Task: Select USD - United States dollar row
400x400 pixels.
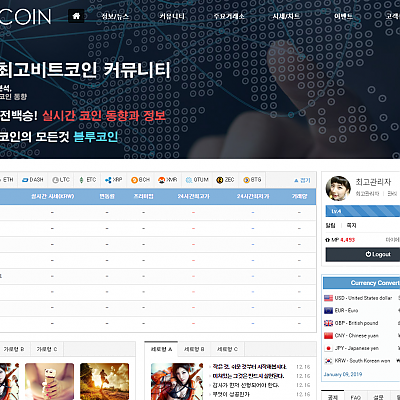Action: (361, 298)
